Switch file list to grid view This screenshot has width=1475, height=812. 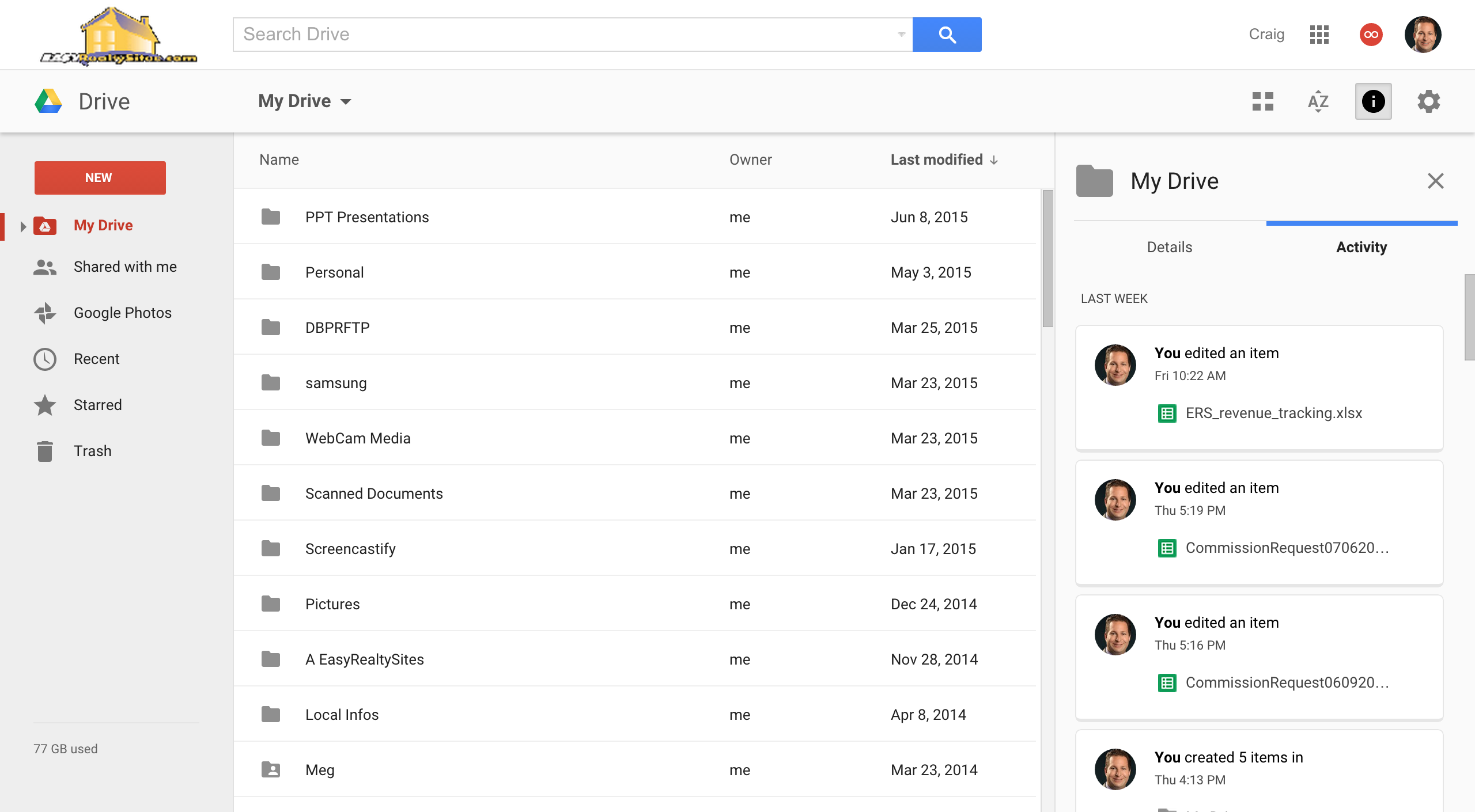point(1263,101)
